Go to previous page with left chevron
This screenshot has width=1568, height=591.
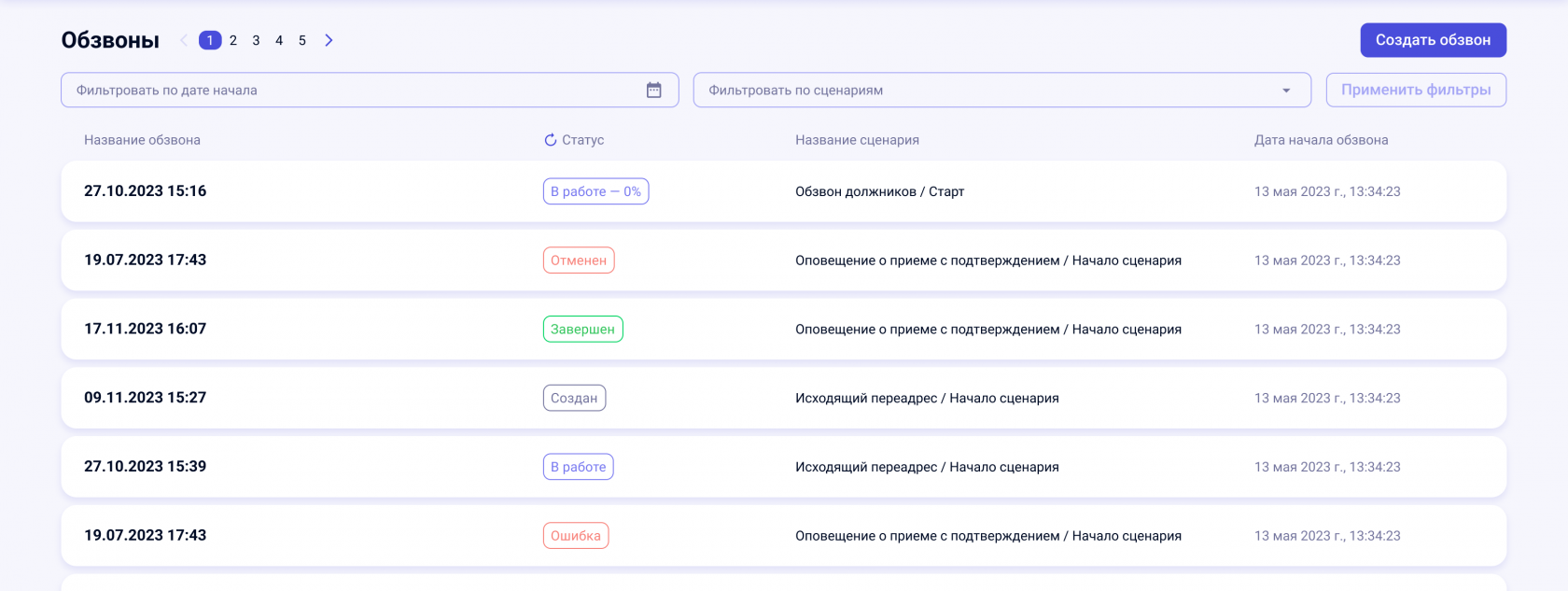tap(184, 40)
